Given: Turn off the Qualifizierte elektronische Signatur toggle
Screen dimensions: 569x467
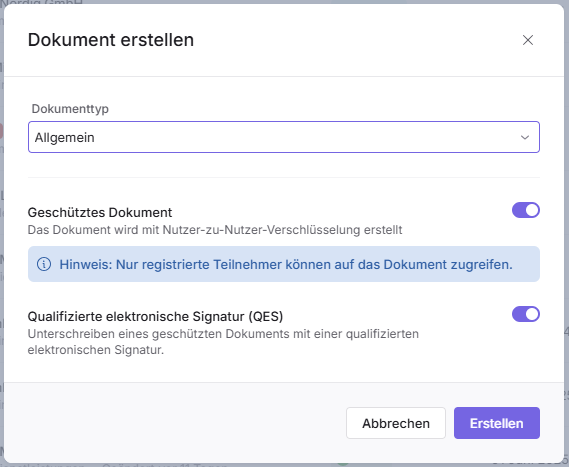Looking at the screenshot, I should pos(526,314).
